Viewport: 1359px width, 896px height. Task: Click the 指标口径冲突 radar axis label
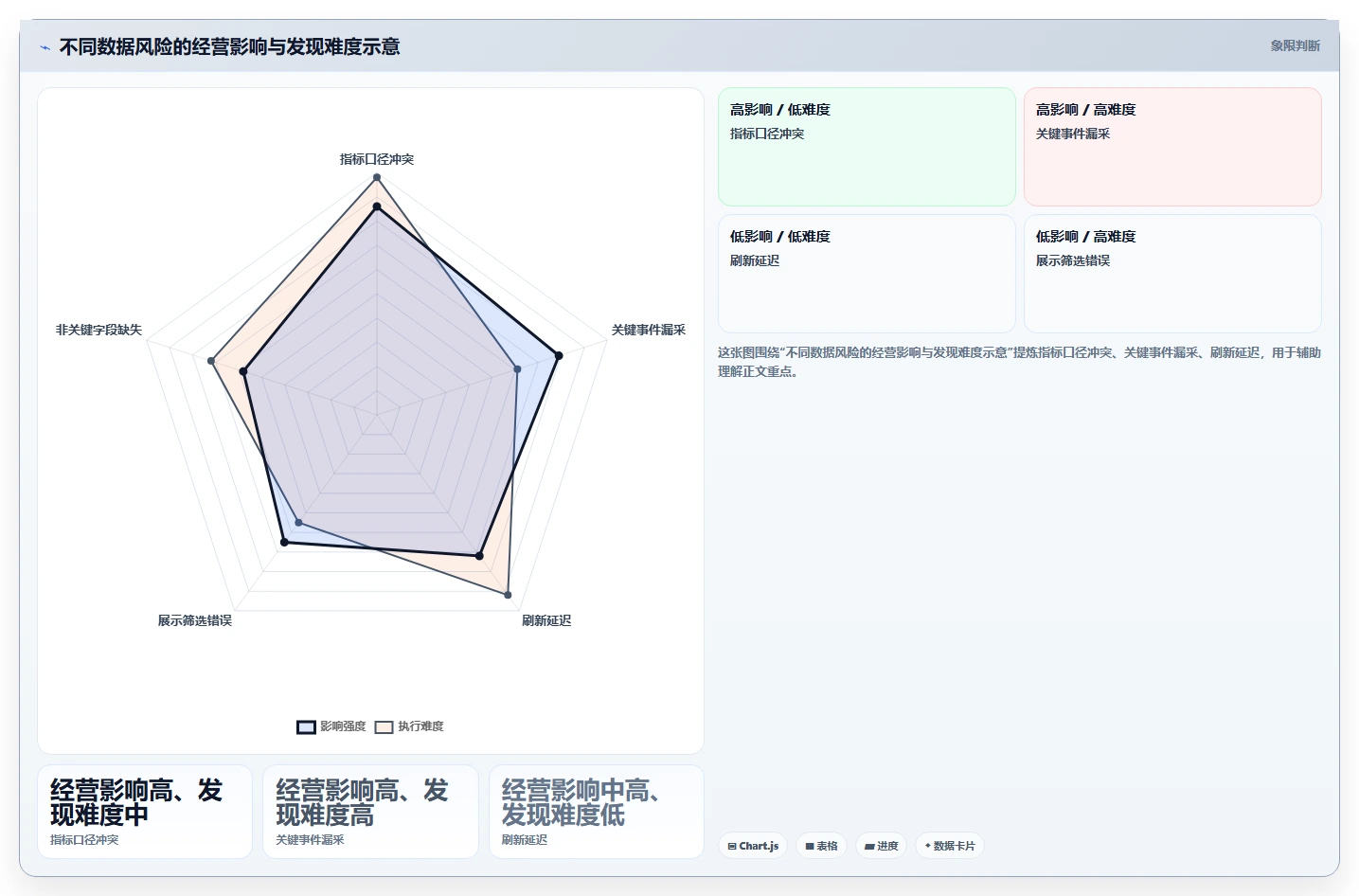pos(377,159)
